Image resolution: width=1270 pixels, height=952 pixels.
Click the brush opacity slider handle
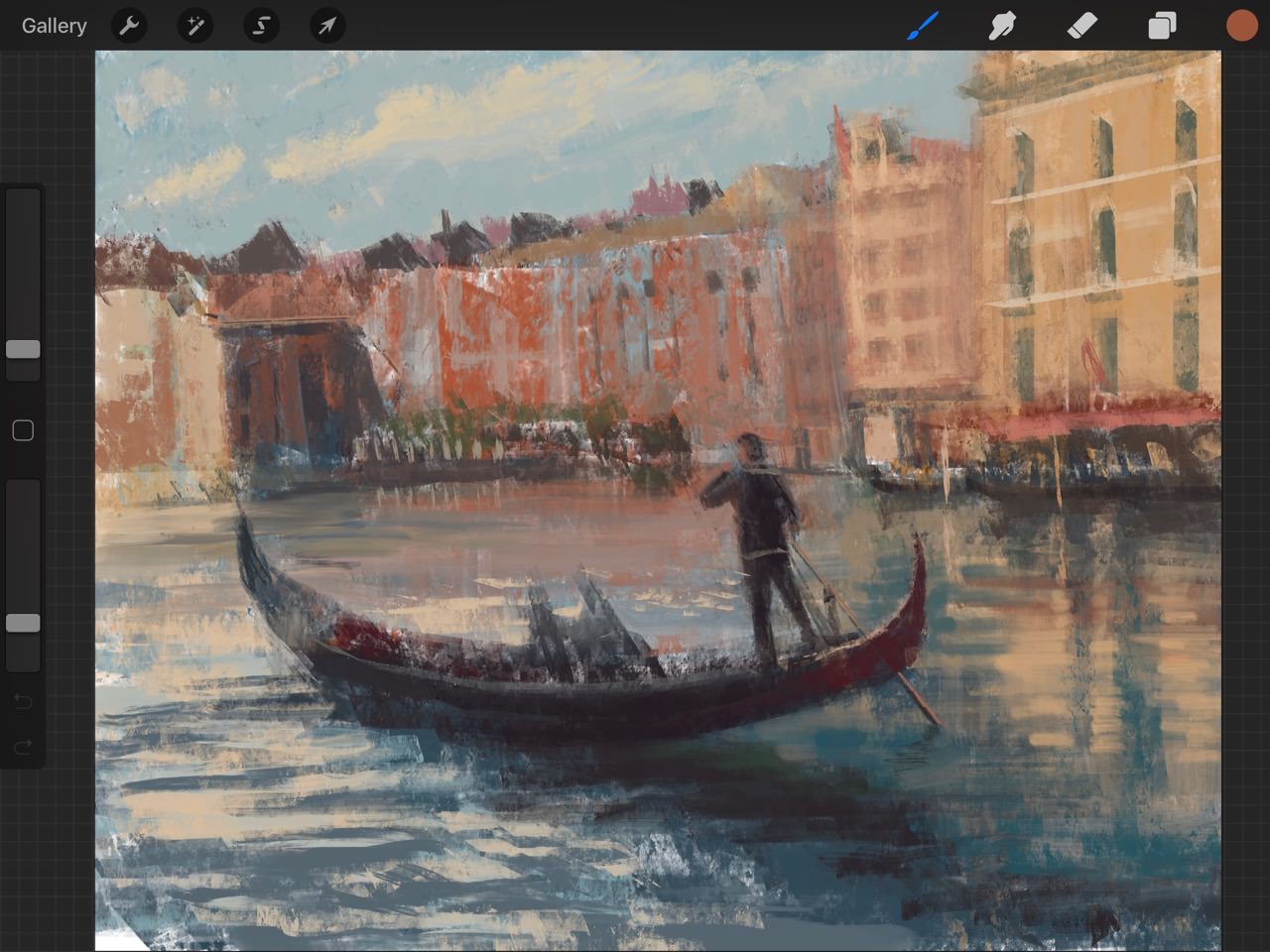pos(23,623)
